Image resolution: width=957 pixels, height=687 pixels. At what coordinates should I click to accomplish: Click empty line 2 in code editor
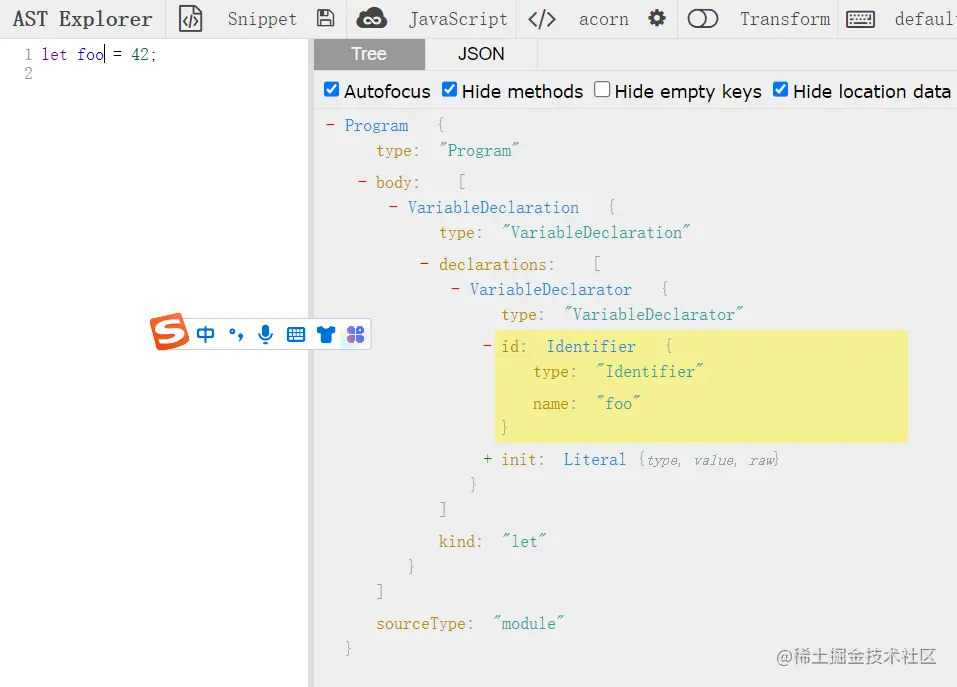pyautogui.click(x=175, y=73)
